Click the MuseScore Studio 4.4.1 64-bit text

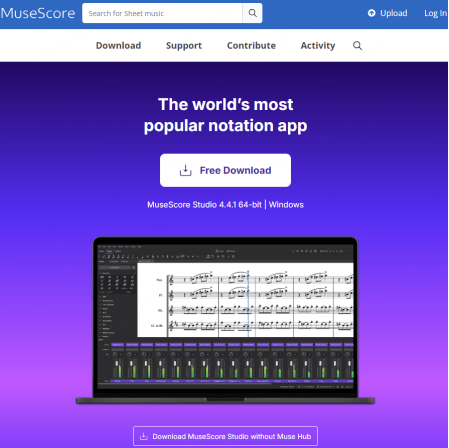click(204, 205)
